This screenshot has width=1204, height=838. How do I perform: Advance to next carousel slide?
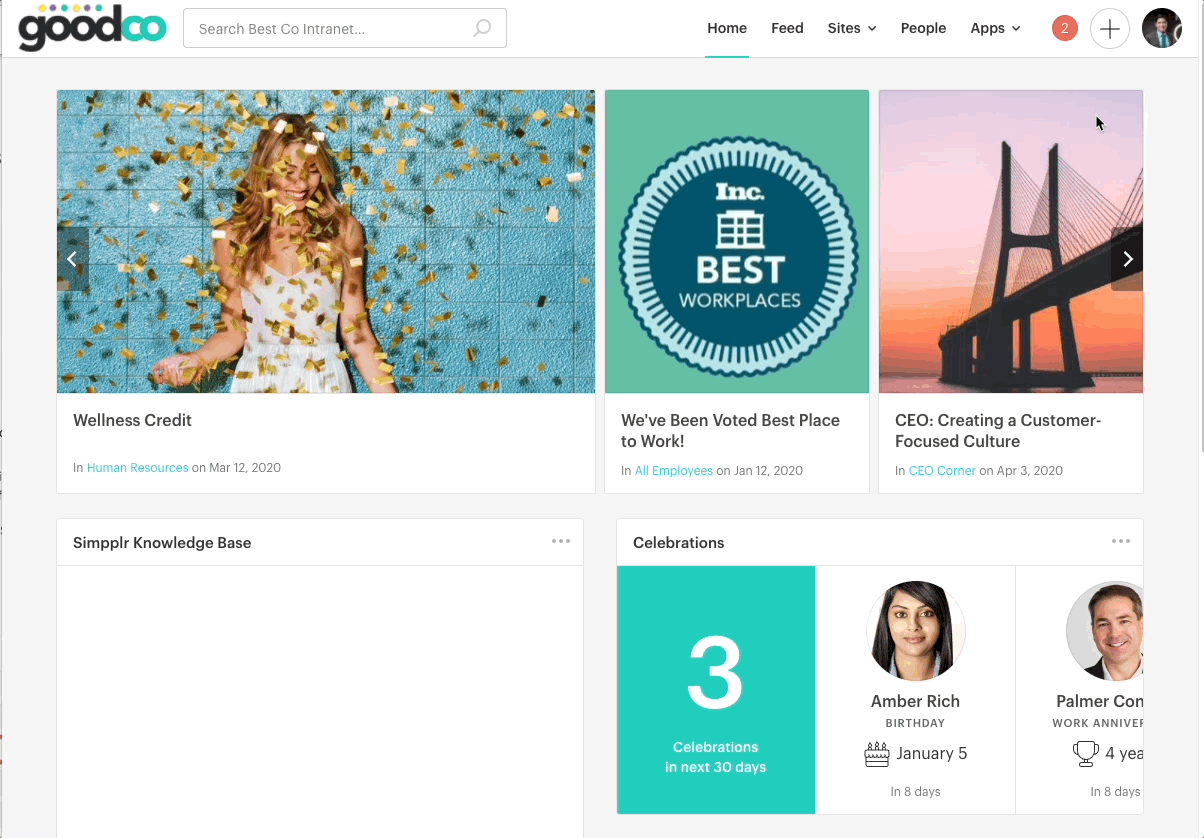[1127, 259]
